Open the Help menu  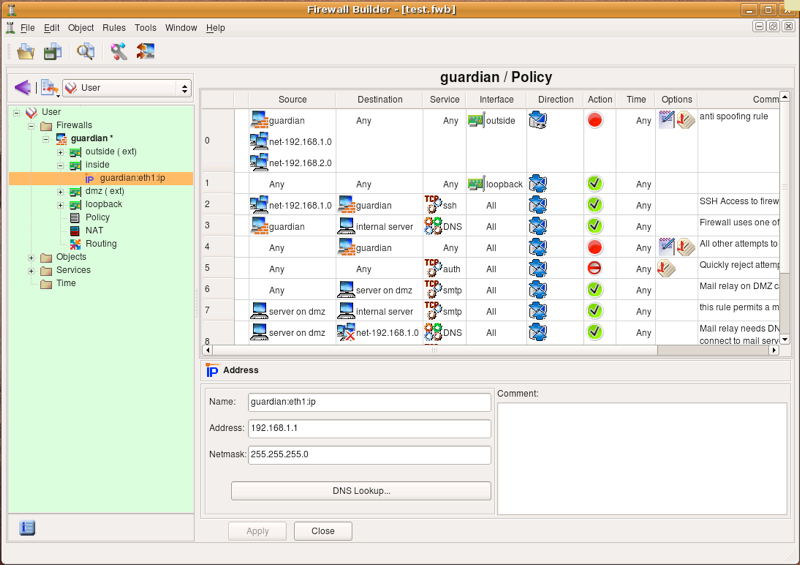215,28
